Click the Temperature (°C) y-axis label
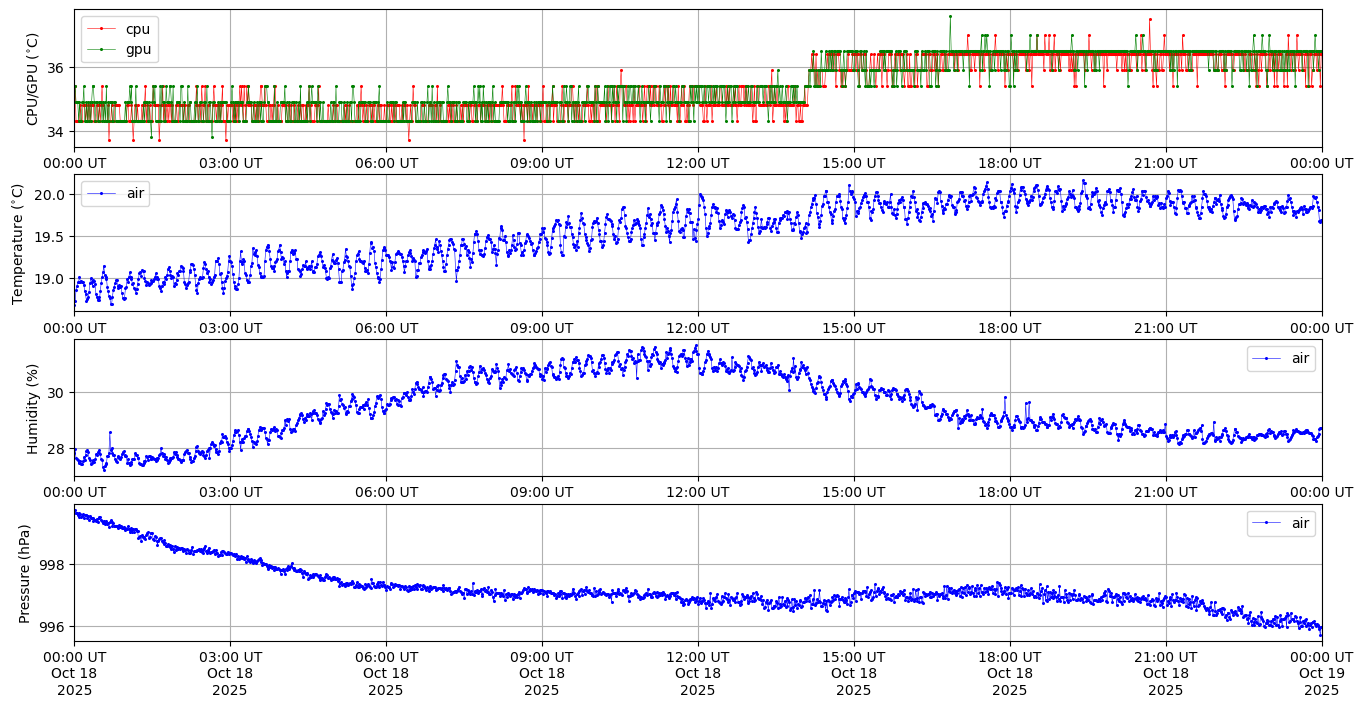Screen dimensions: 1363x707 coord(18,243)
